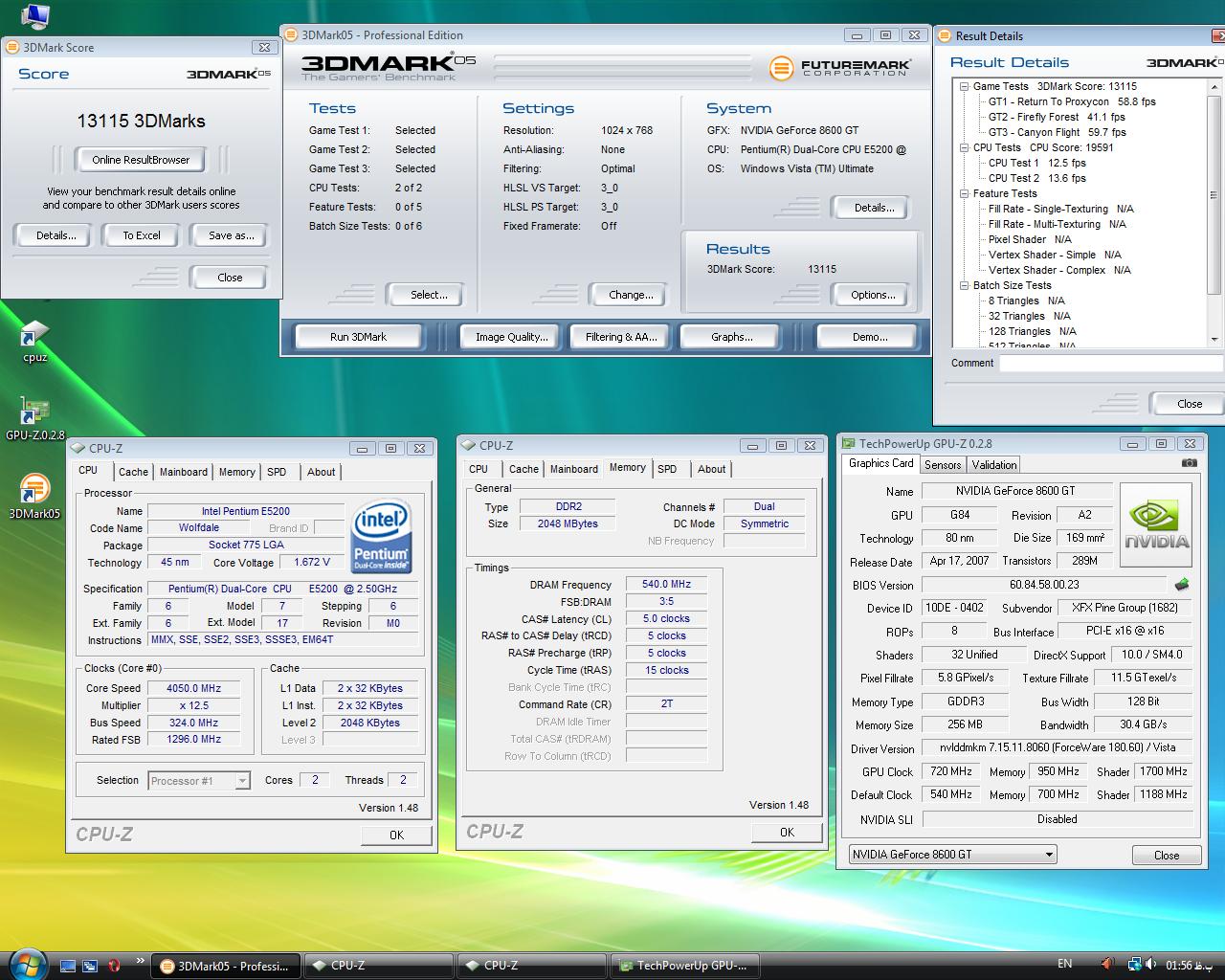Click the GPU-Z screenshot camera icon

[1189, 463]
